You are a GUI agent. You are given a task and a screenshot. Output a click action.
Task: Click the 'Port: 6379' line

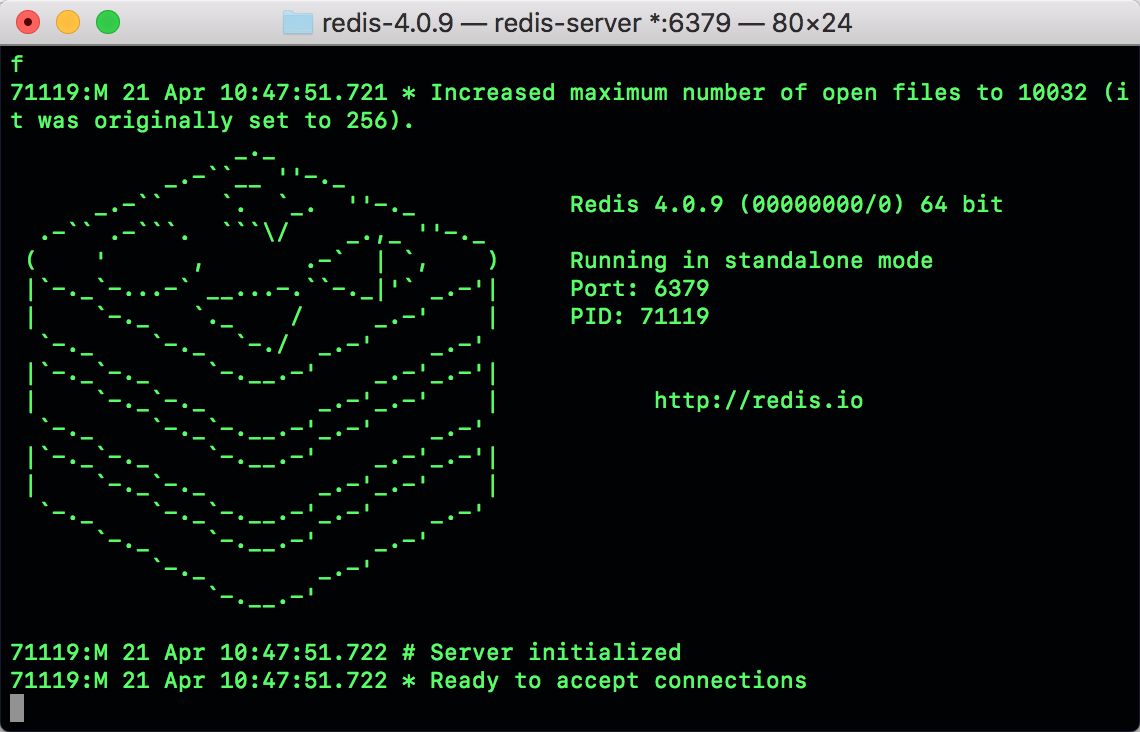[x=639, y=289]
